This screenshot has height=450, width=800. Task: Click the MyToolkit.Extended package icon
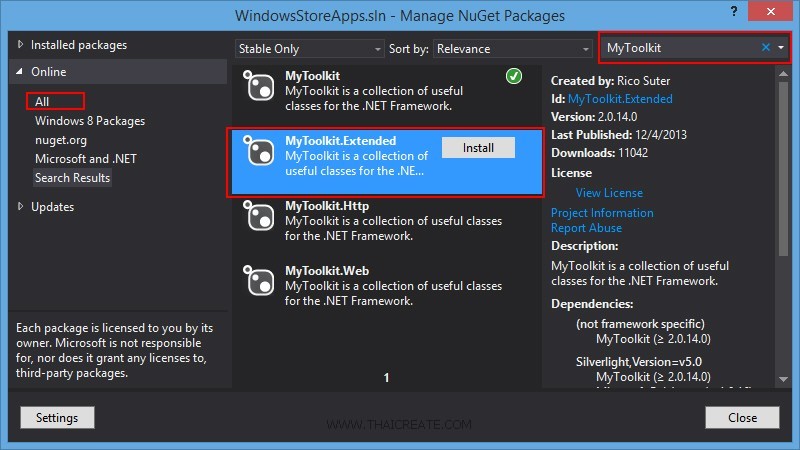(x=261, y=153)
